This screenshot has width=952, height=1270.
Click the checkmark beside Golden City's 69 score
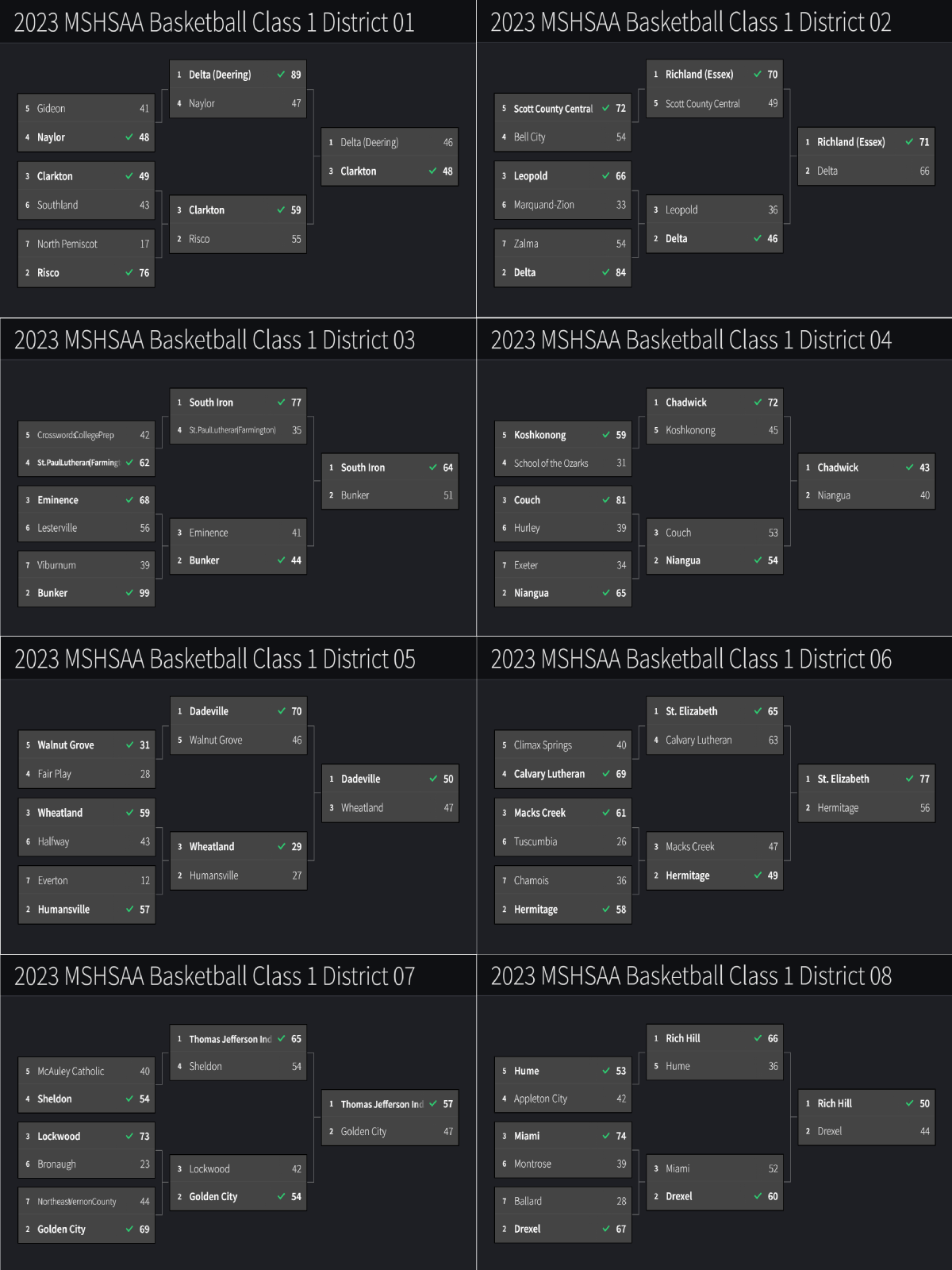(129, 1229)
